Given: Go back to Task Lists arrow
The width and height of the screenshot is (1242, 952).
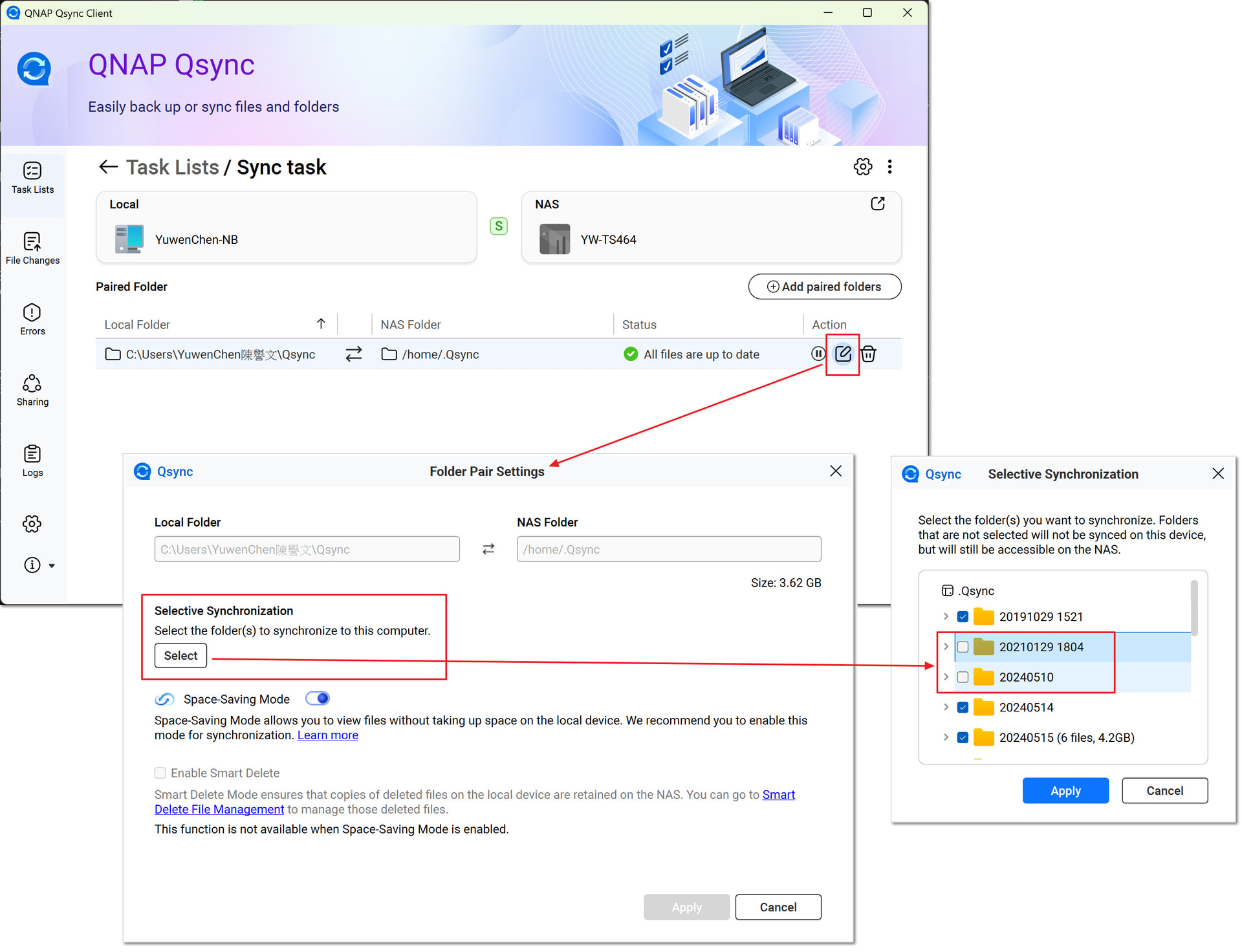Looking at the screenshot, I should point(108,167).
